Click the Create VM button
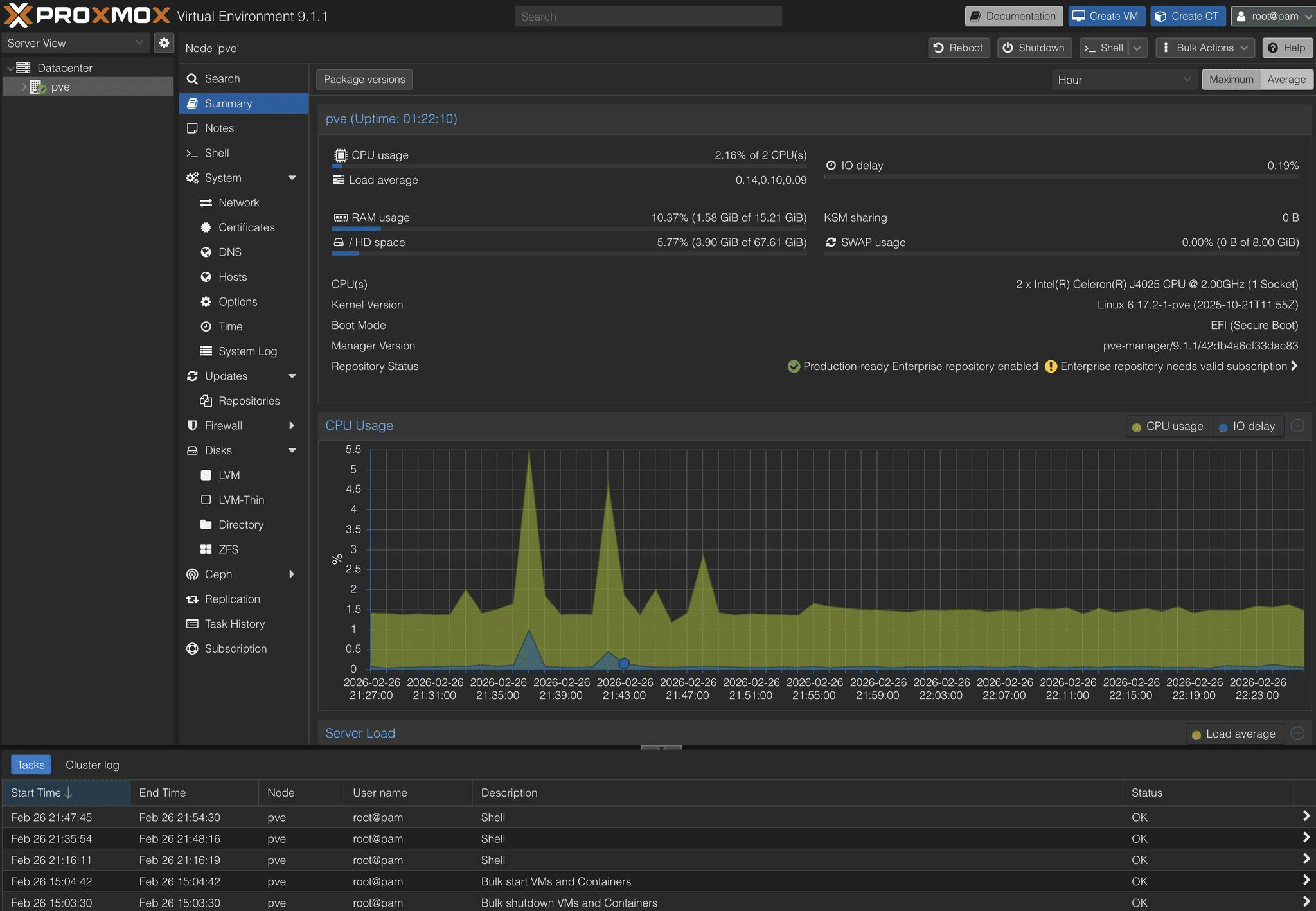 tap(1107, 16)
